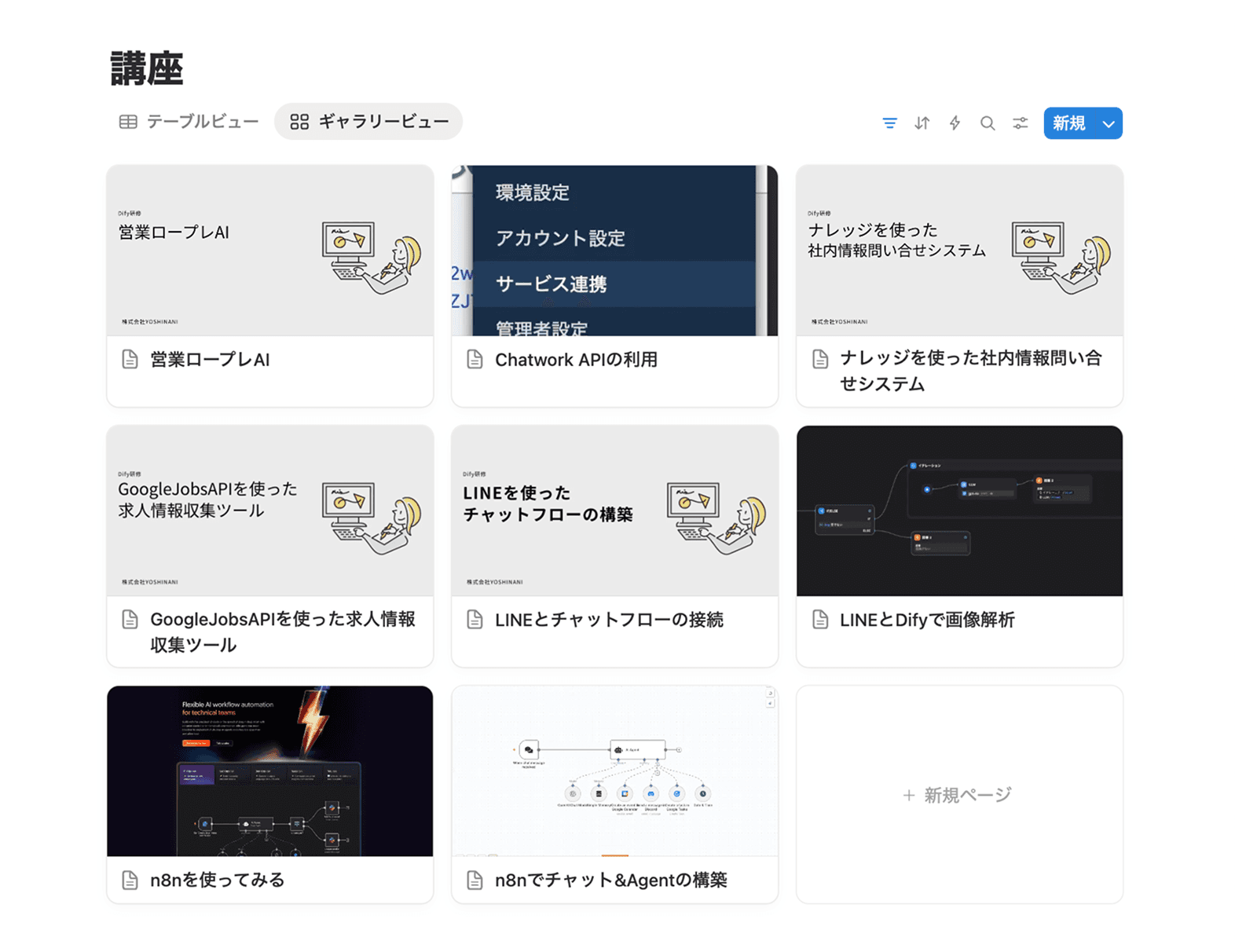Click ナレッジを使った社内情報問い合せシステム title

click(971, 371)
